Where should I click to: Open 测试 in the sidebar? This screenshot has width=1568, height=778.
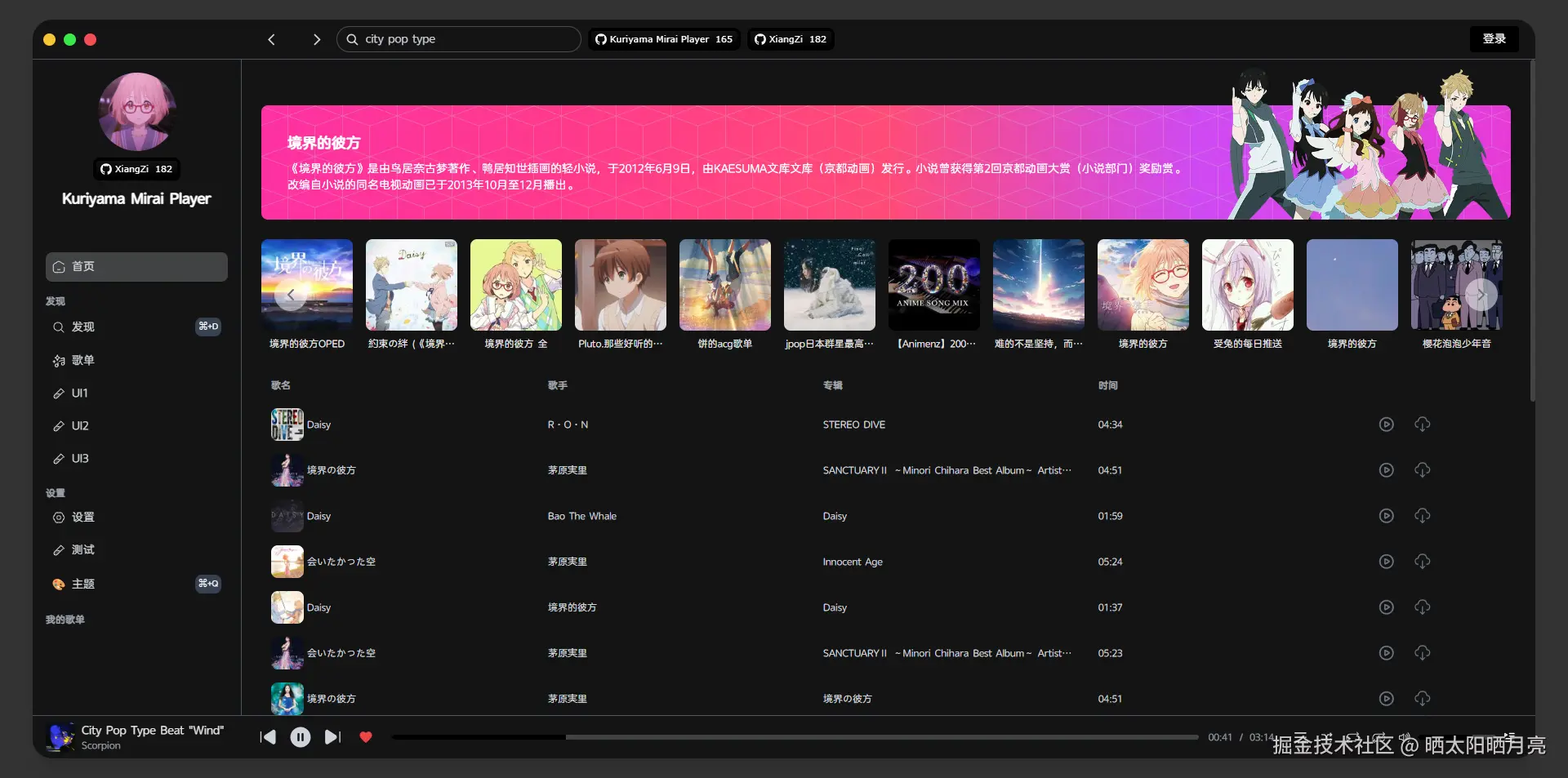click(x=136, y=549)
